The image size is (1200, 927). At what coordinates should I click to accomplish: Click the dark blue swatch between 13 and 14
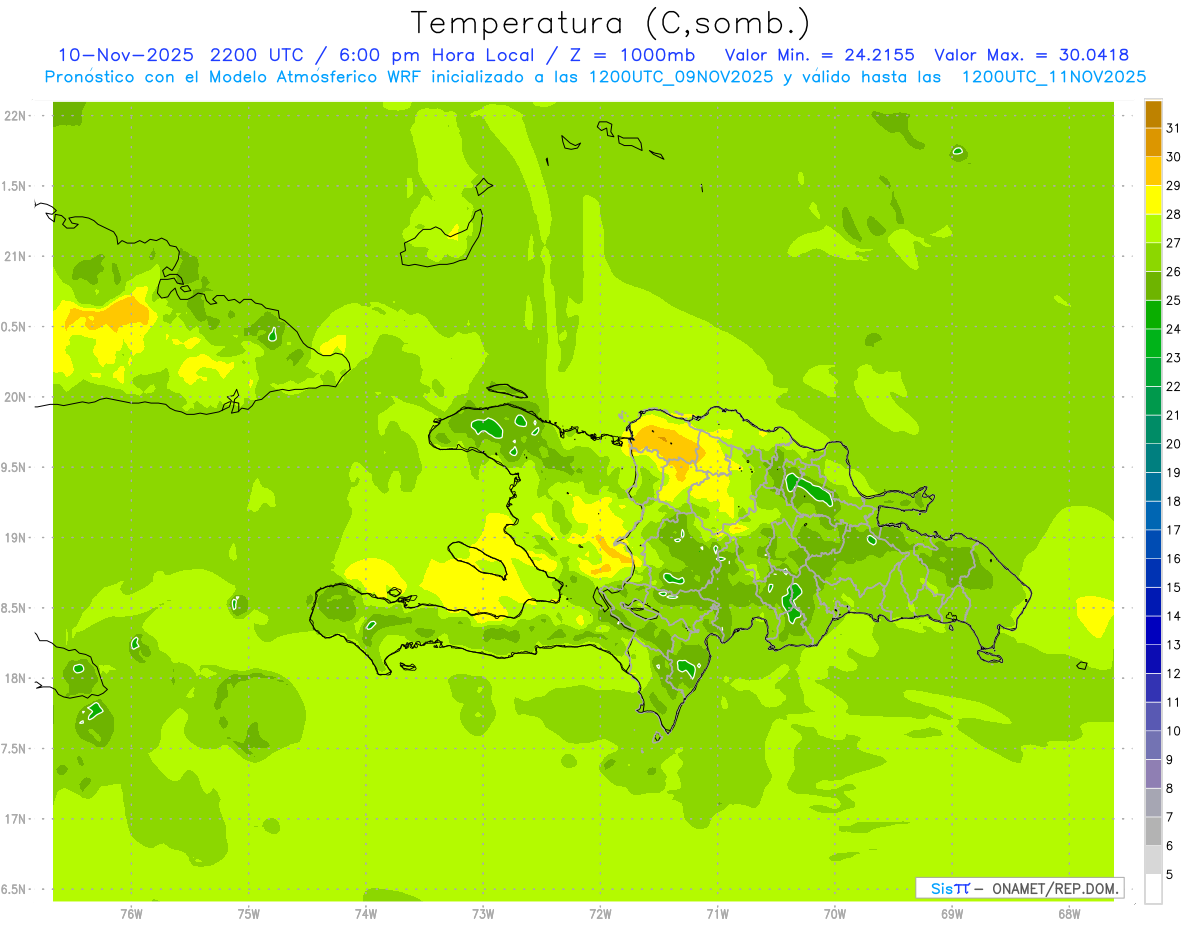pos(1153,631)
